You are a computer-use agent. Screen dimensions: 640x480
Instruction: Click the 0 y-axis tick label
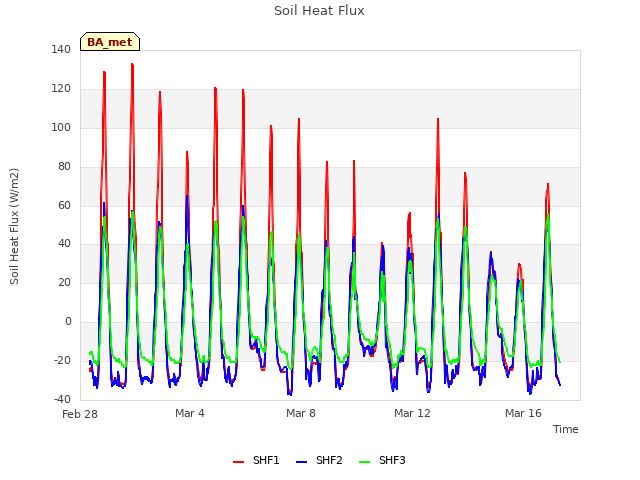coord(68,322)
